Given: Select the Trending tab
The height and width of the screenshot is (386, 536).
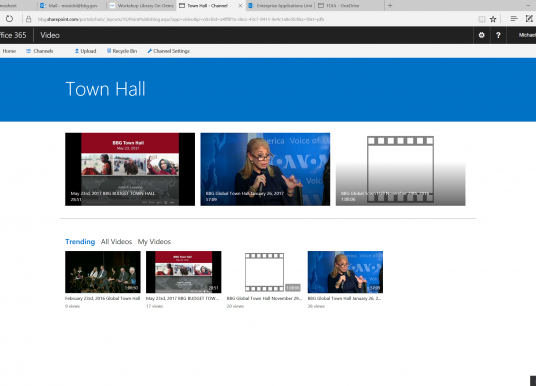Looking at the screenshot, I should (x=80, y=242).
